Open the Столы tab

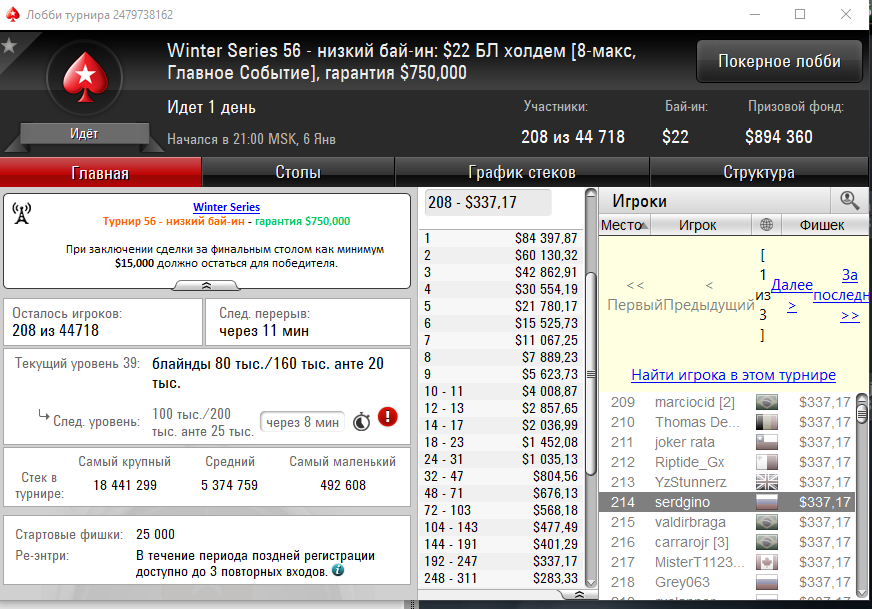tap(298, 172)
